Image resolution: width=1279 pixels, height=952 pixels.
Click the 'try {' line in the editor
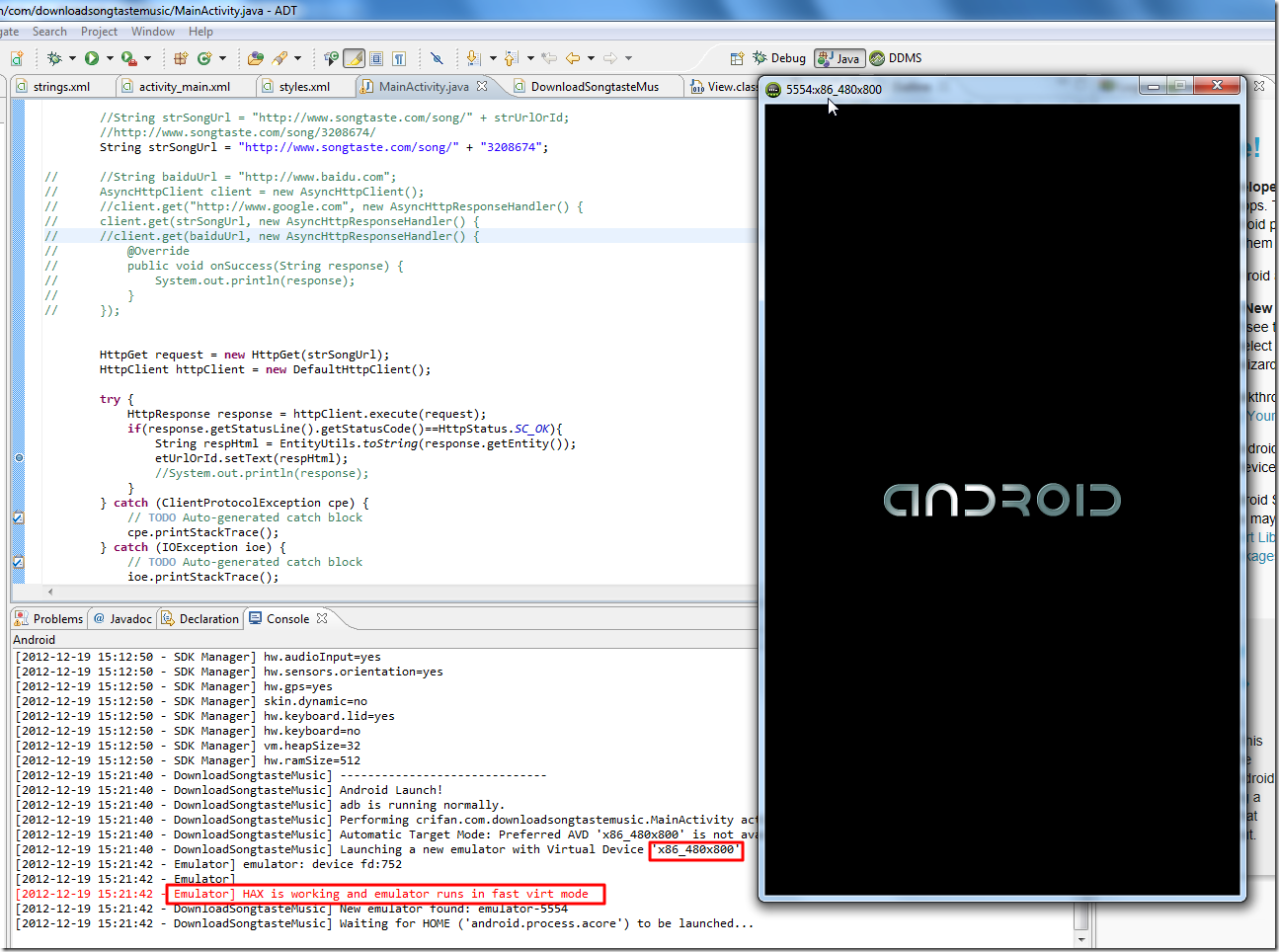pyautogui.click(x=117, y=399)
